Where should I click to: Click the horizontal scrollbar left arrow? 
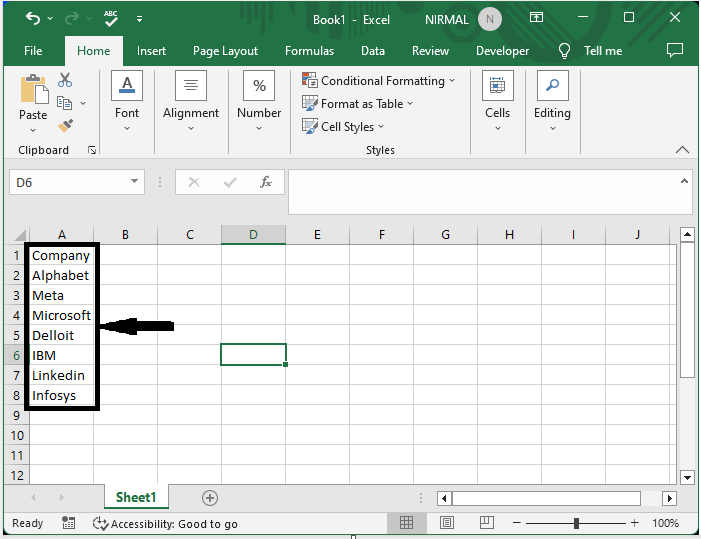coord(444,498)
